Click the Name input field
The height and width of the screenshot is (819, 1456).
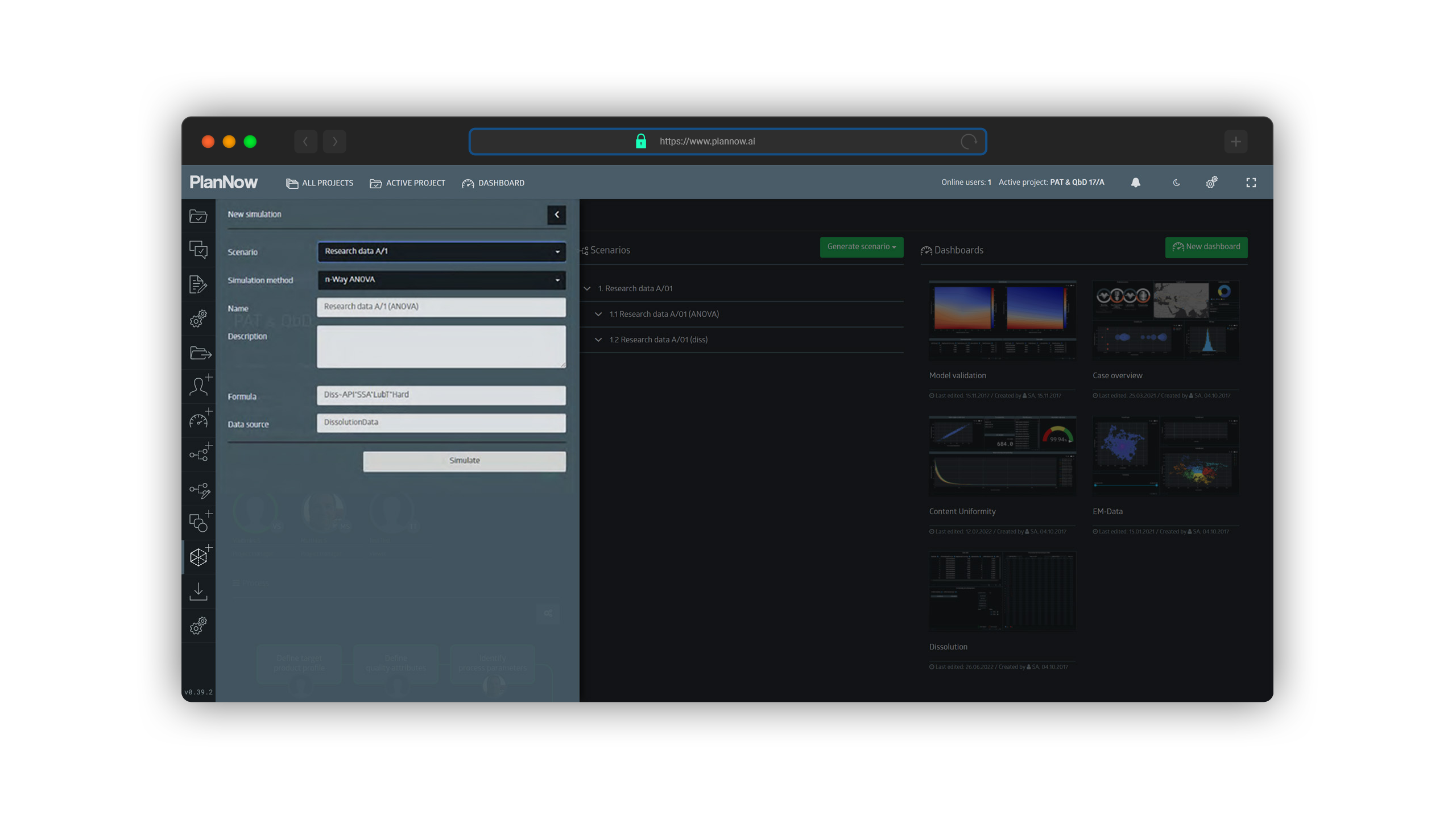pos(441,307)
